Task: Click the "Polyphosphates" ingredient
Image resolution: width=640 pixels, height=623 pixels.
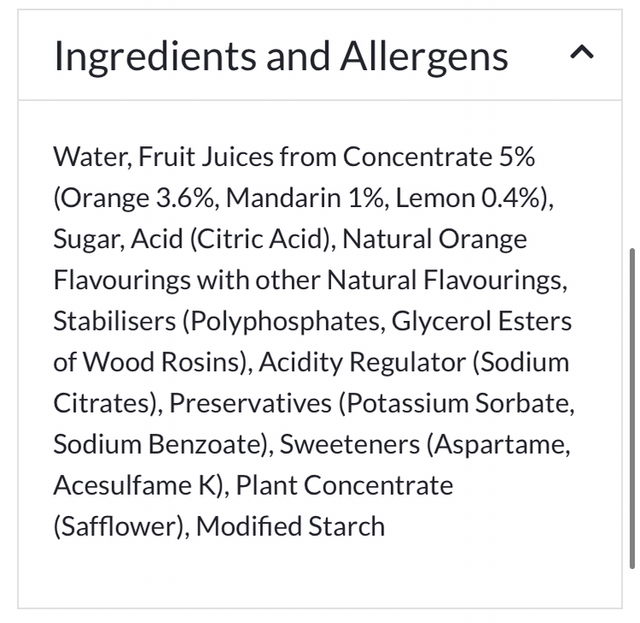Action: pos(279,321)
